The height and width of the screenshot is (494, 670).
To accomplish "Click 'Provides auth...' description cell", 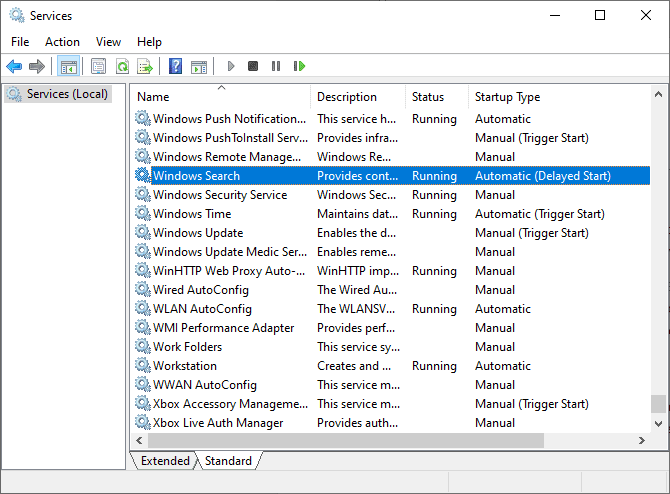I will point(357,423).
